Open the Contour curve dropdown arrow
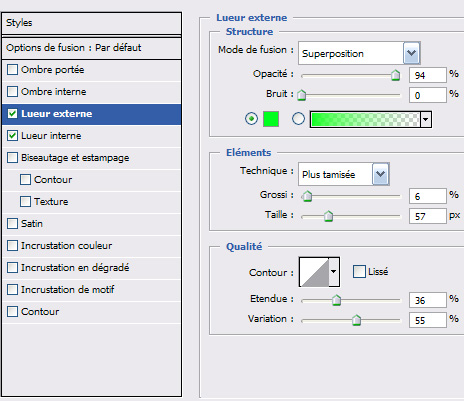This screenshot has width=464, height=401. (334, 272)
